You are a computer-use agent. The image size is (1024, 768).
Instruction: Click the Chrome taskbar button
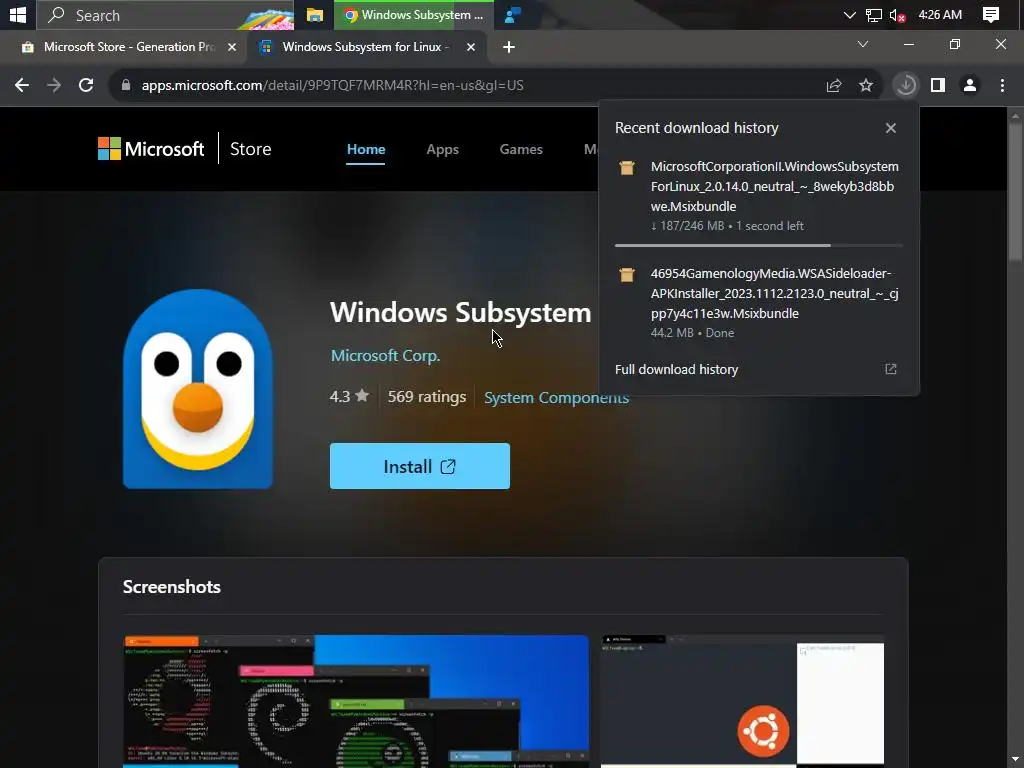(x=413, y=15)
